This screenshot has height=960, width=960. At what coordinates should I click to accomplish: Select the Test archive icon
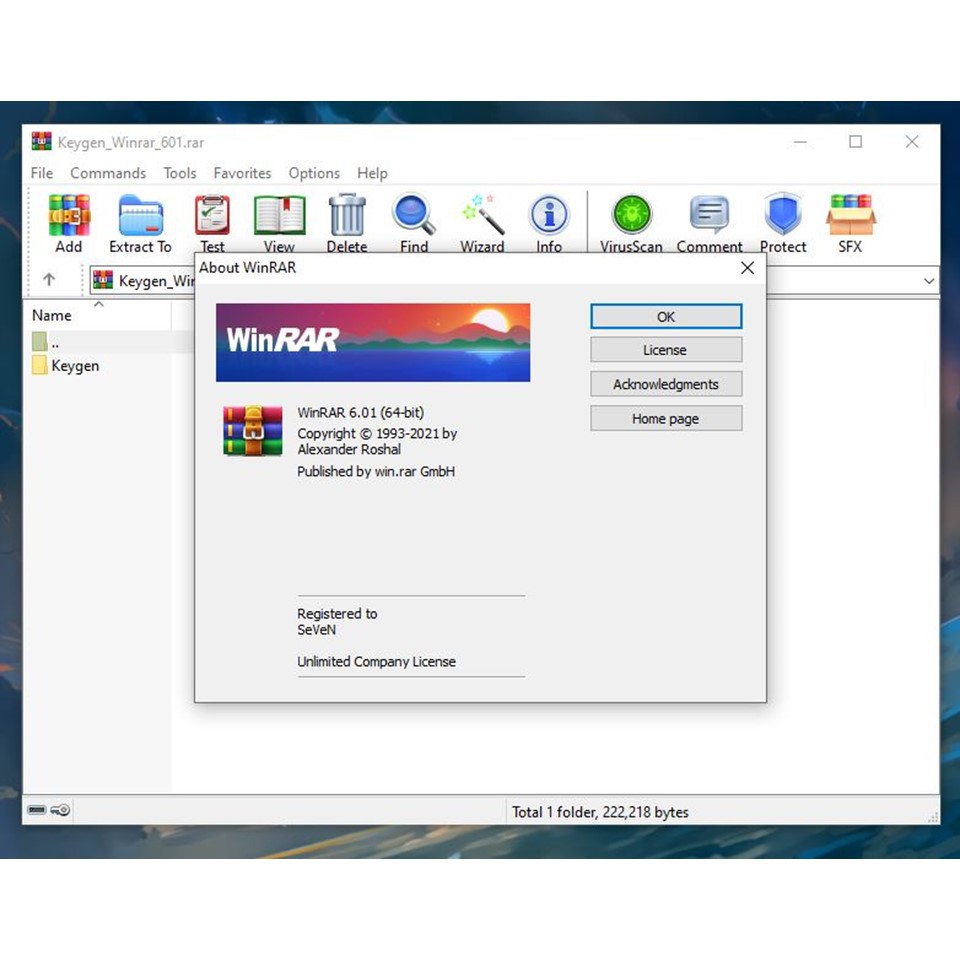(212, 216)
